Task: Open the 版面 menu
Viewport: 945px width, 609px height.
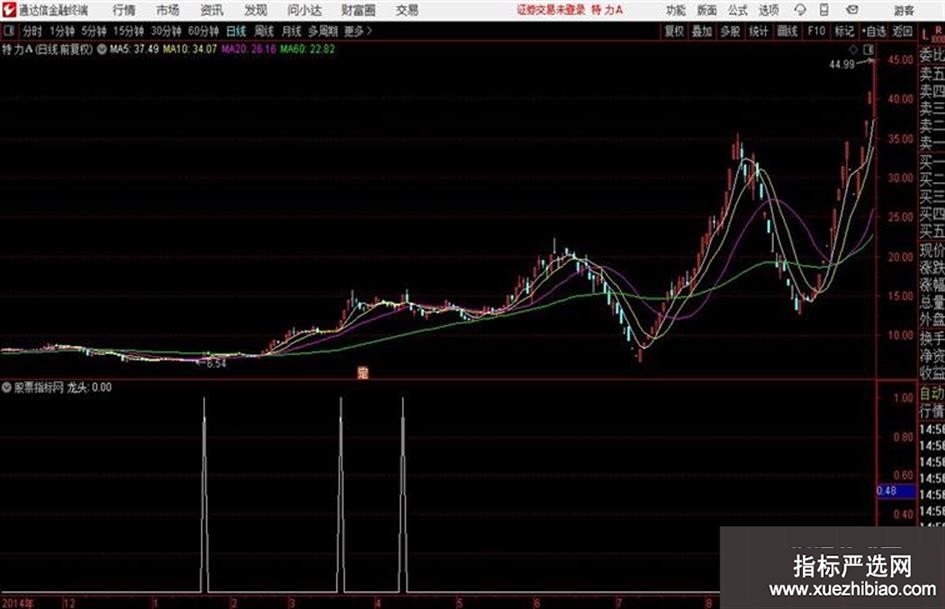Action: (x=706, y=10)
